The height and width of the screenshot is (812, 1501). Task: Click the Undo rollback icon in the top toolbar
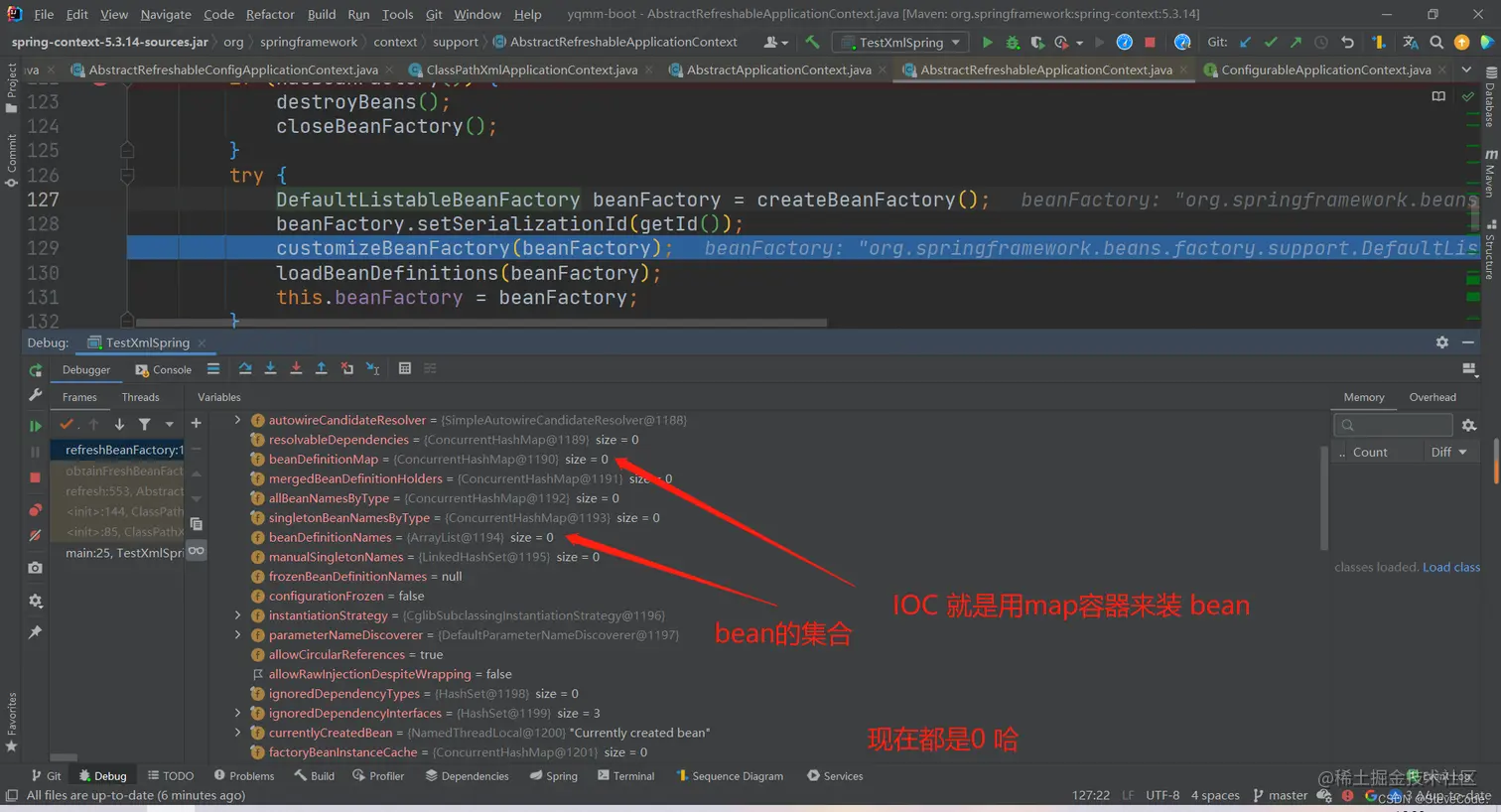tap(1347, 42)
